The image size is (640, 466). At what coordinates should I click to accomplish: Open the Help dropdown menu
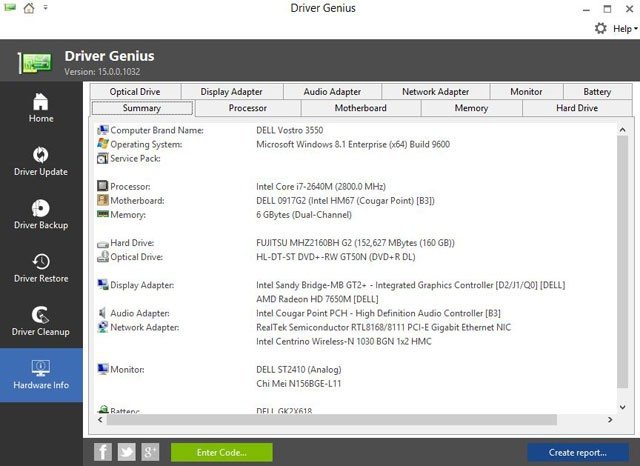(625, 29)
